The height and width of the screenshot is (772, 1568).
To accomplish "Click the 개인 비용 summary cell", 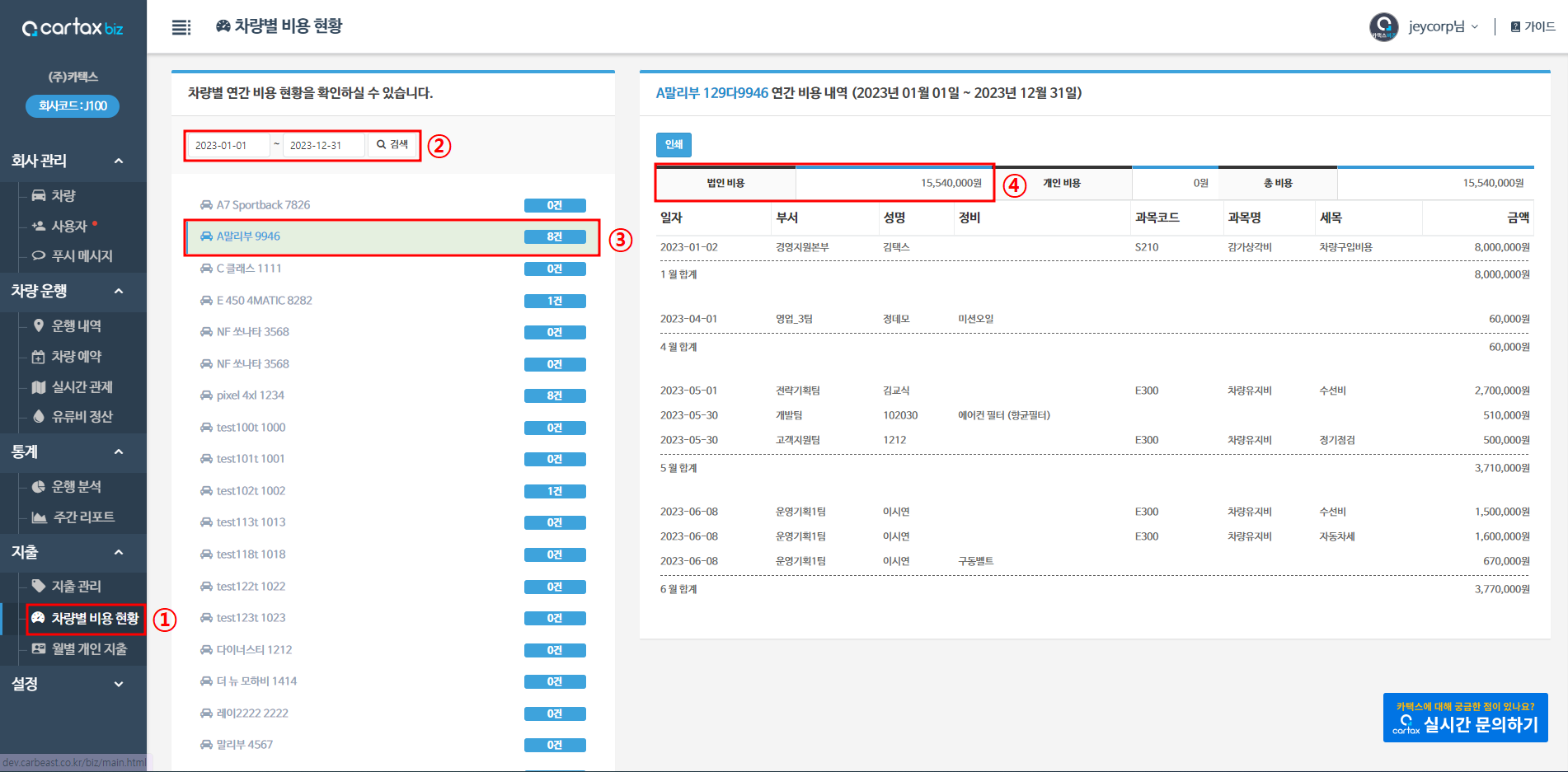I will coord(1062,183).
